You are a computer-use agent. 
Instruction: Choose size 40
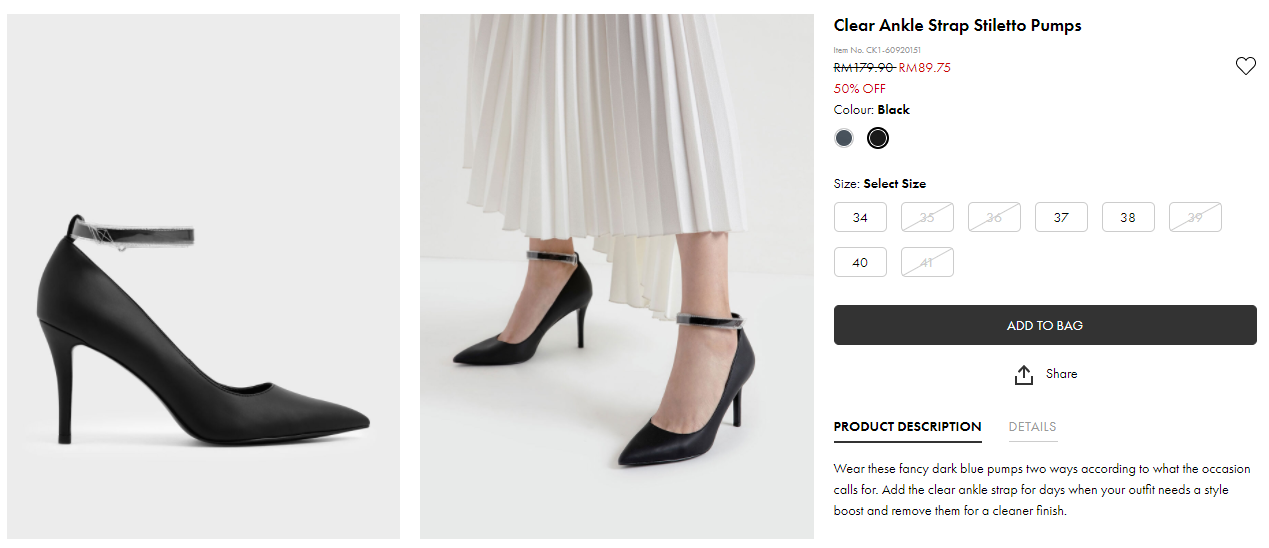click(860, 262)
